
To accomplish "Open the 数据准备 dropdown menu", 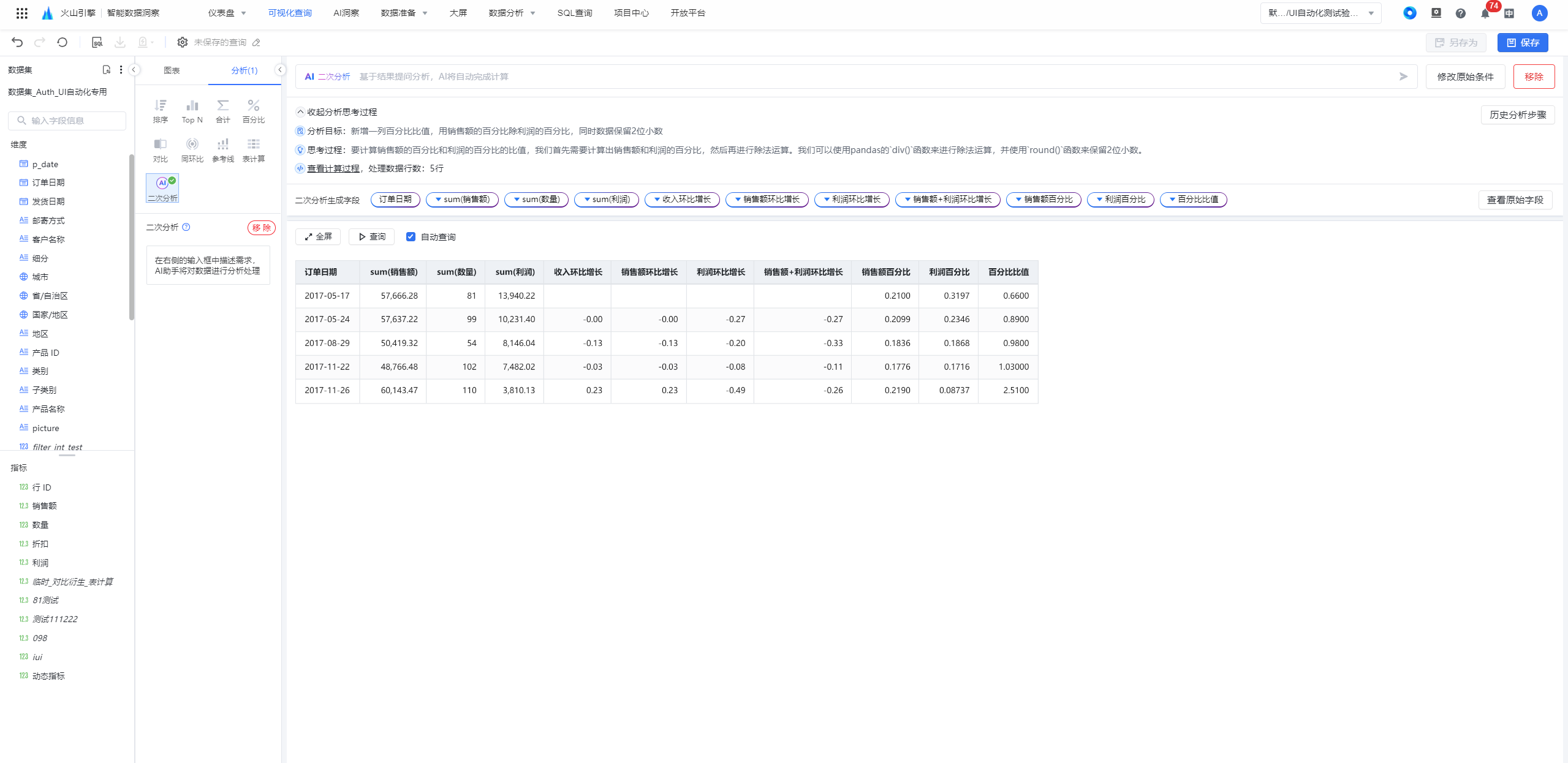I will [x=404, y=13].
